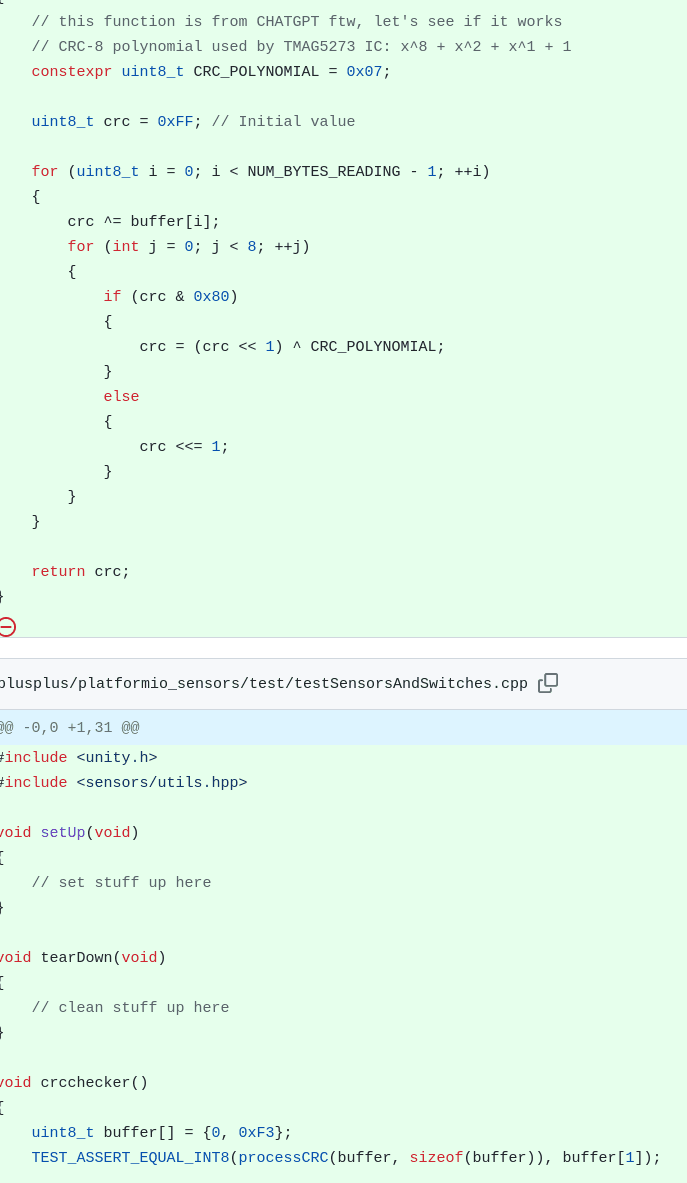Click the CRC-8 polynomial TMAG5273 comment line
This screenshot has height=1183, width=687.
pyautogui.click(x=301, y=47)
